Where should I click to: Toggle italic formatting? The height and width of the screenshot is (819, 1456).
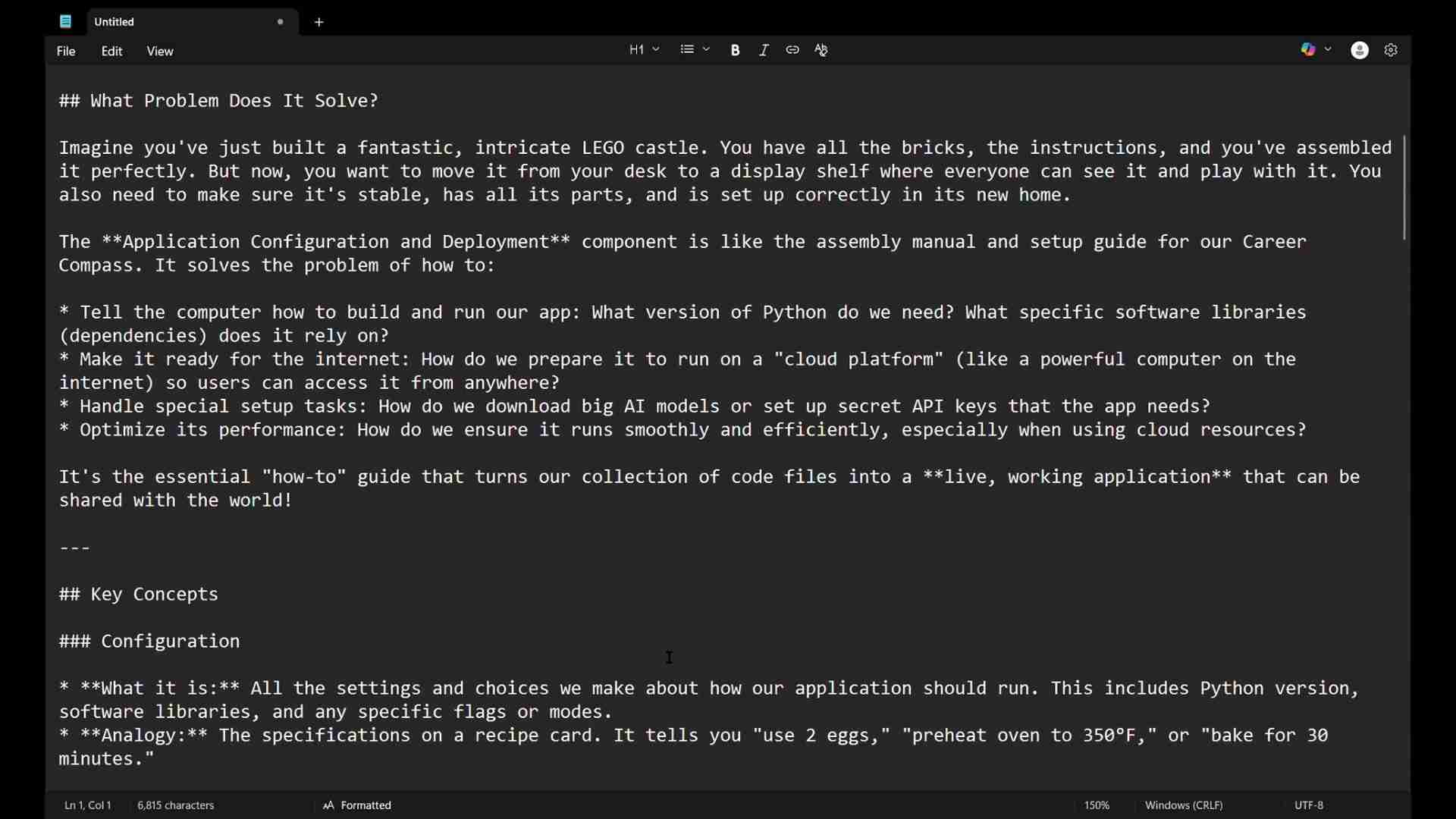[764, 50]
